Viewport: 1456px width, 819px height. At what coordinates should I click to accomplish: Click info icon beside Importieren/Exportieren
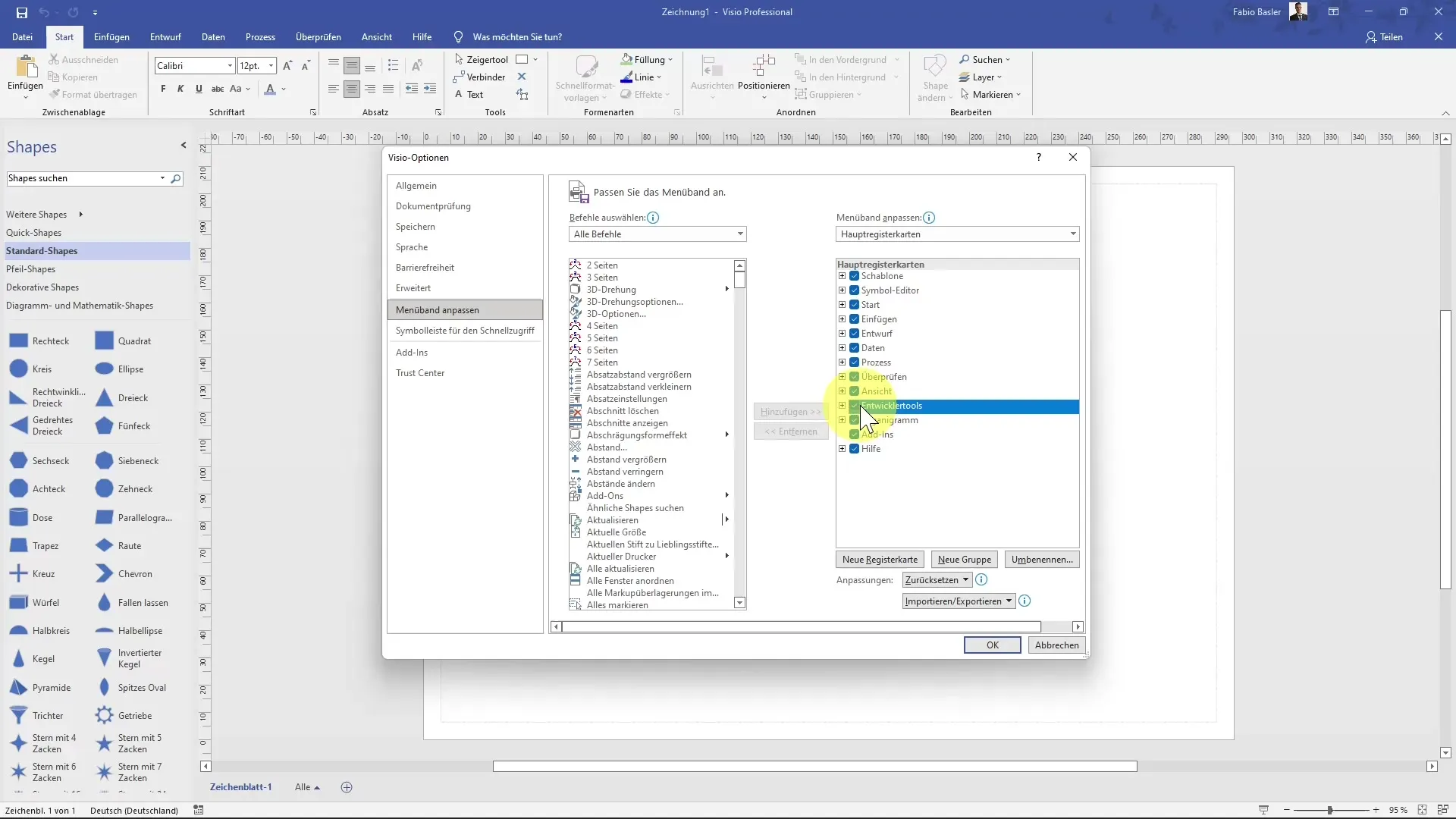(x=1025, y=601)
